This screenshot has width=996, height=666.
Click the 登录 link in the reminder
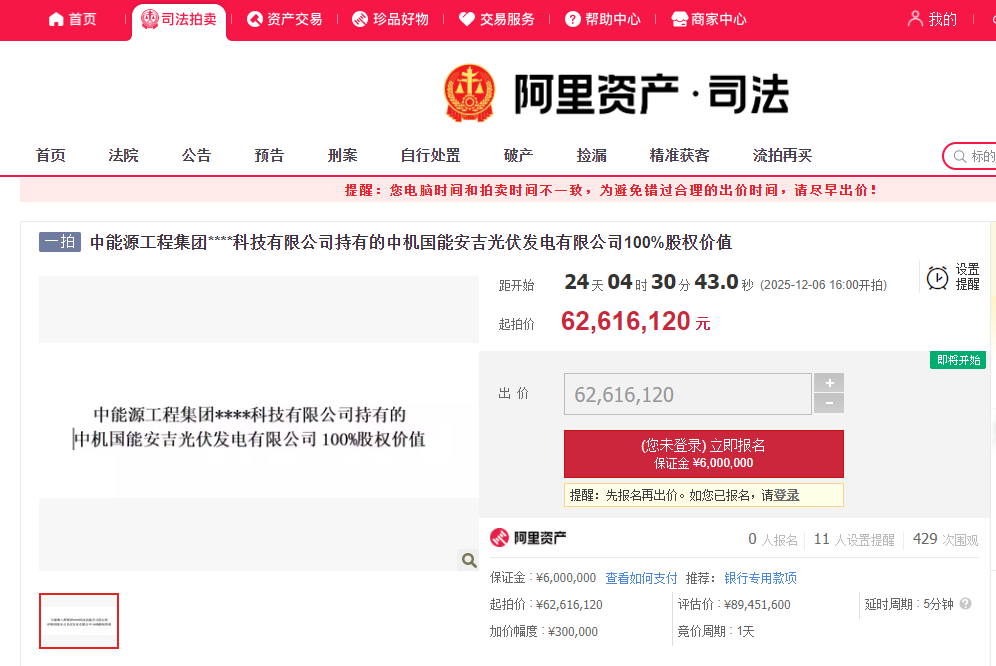786,495
